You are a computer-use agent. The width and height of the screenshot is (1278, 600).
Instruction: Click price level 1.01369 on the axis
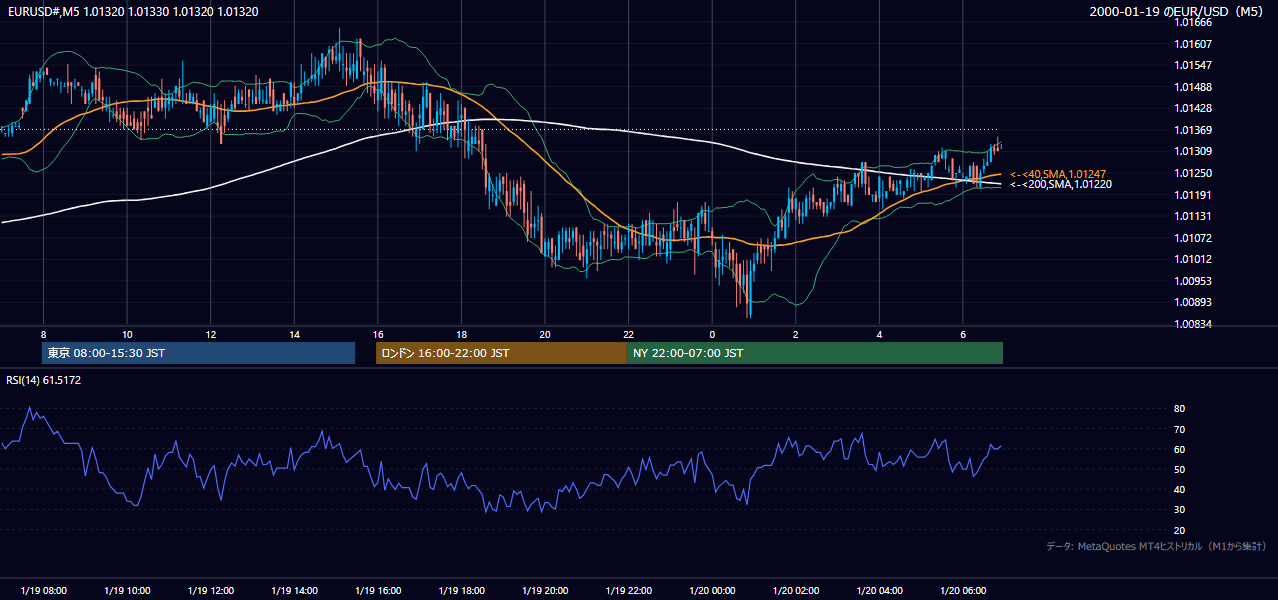point(1193,130)
